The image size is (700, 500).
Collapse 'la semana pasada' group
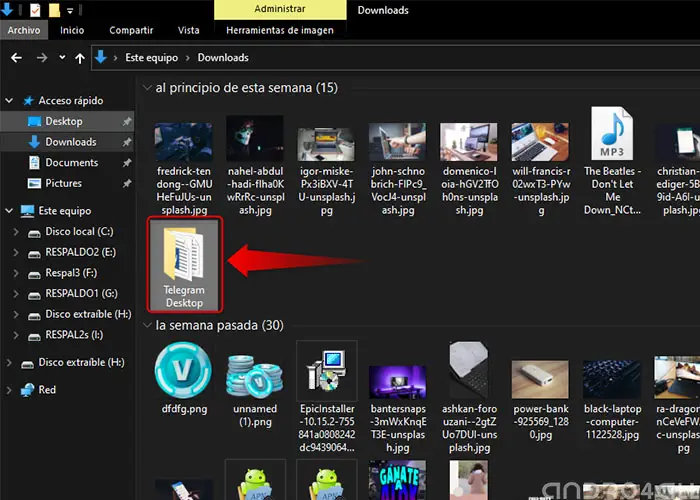(x=147, y=325)
